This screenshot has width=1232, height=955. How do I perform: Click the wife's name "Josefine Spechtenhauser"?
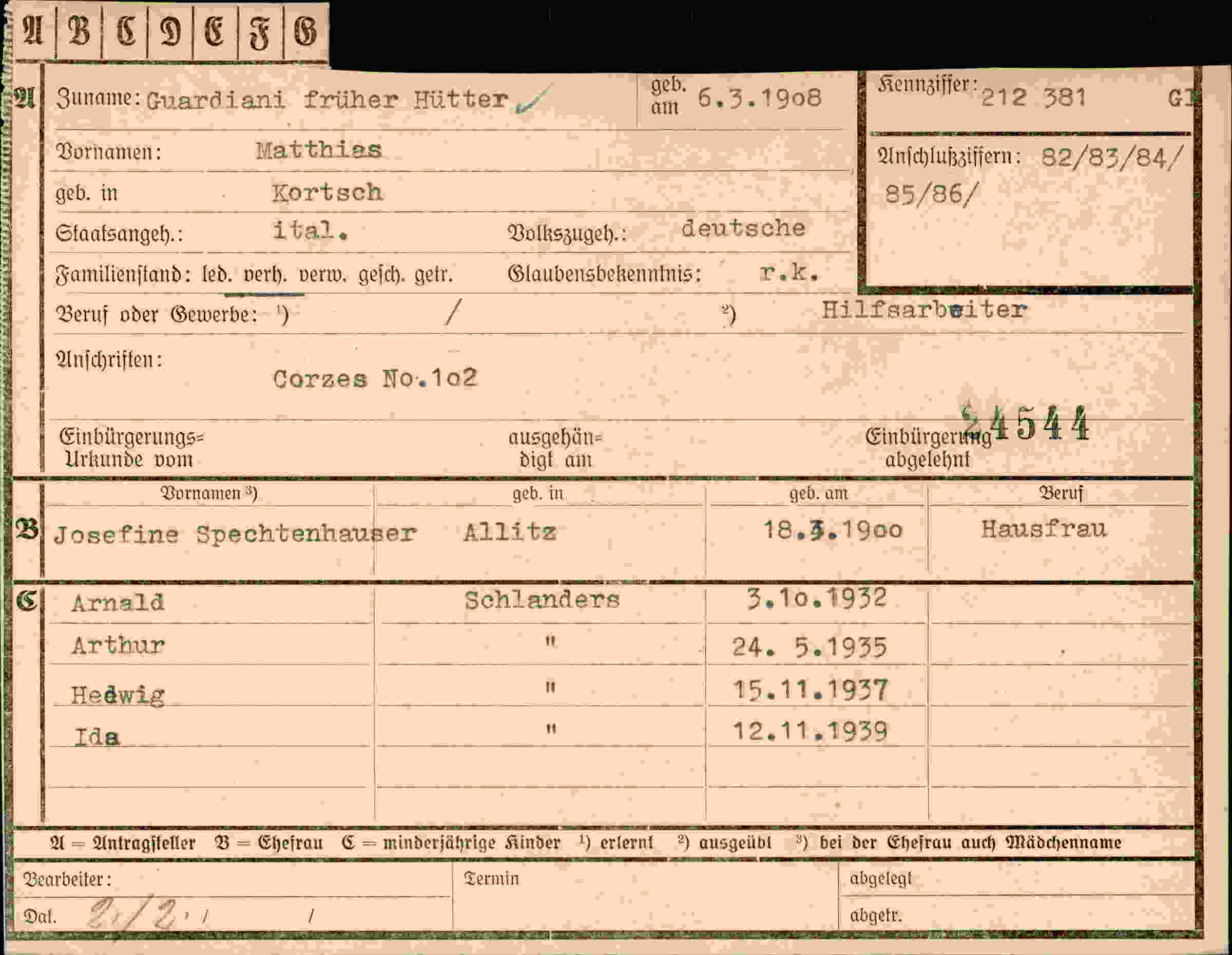point(235,534)
